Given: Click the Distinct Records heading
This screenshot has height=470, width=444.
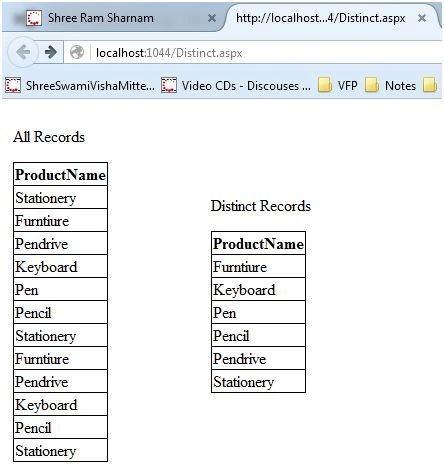Looking at the screenshot, I should click(x=261, y=206).
